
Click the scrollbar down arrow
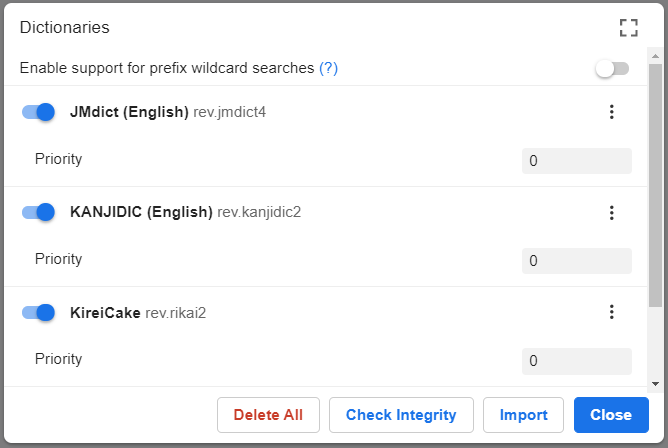tap(655, 384)
